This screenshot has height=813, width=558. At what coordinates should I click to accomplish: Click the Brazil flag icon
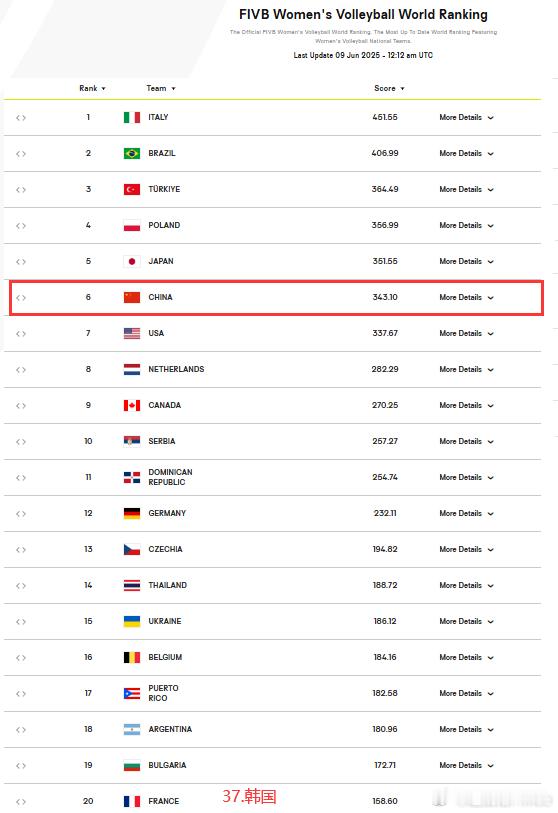point(132,153)
